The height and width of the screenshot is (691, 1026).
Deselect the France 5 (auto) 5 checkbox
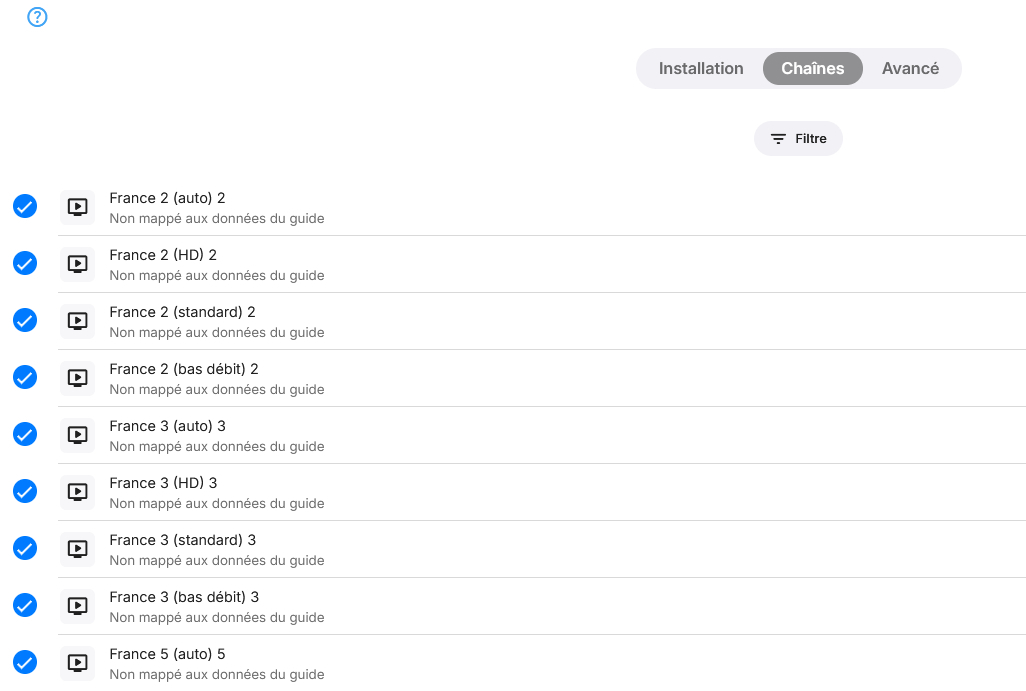[25, 662]
